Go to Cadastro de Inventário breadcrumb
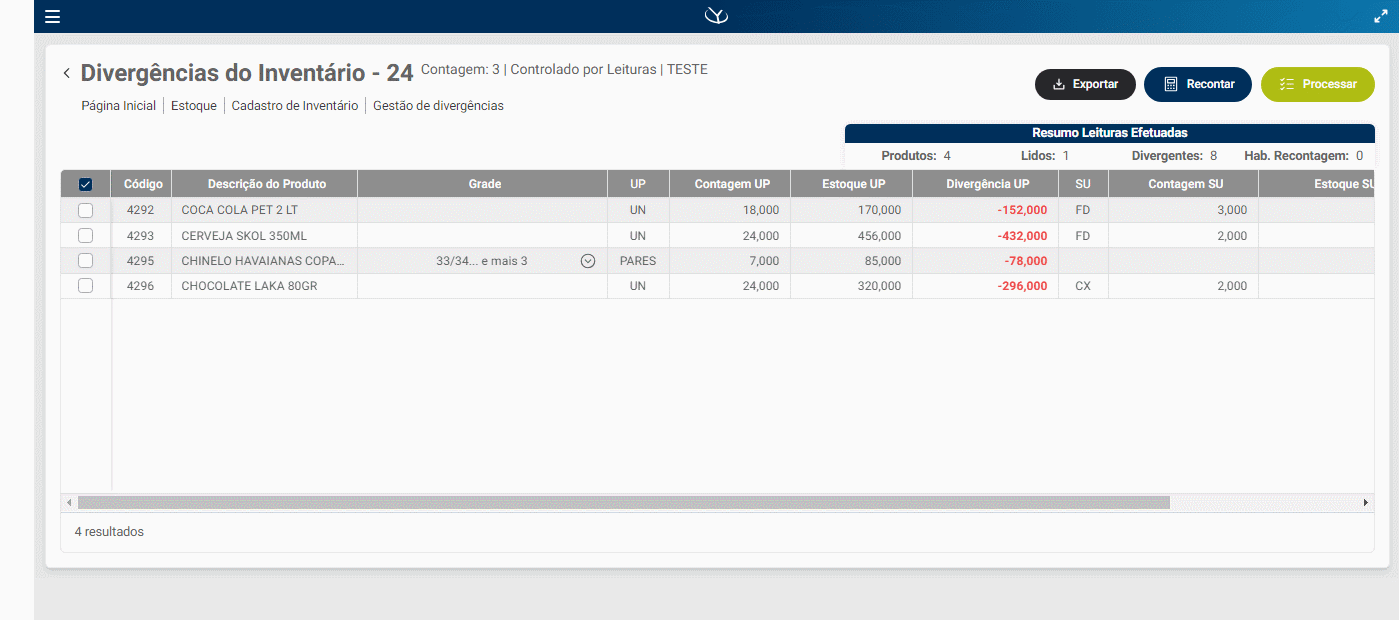This screenshot has height=620, width=1399. tap(294, 105)
